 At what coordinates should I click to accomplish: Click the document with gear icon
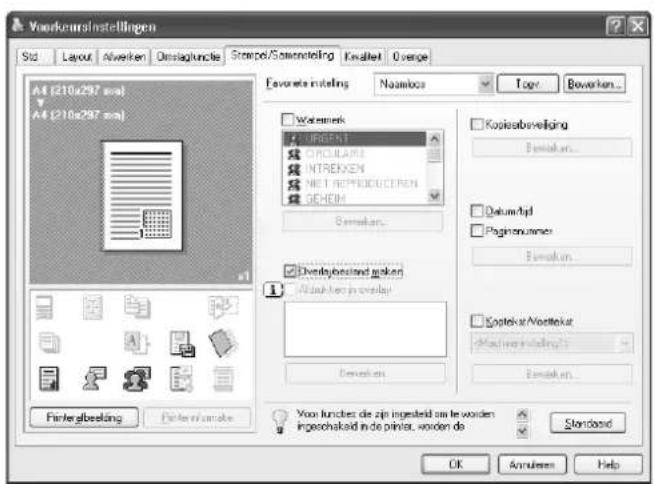click(x=181, y=379)
